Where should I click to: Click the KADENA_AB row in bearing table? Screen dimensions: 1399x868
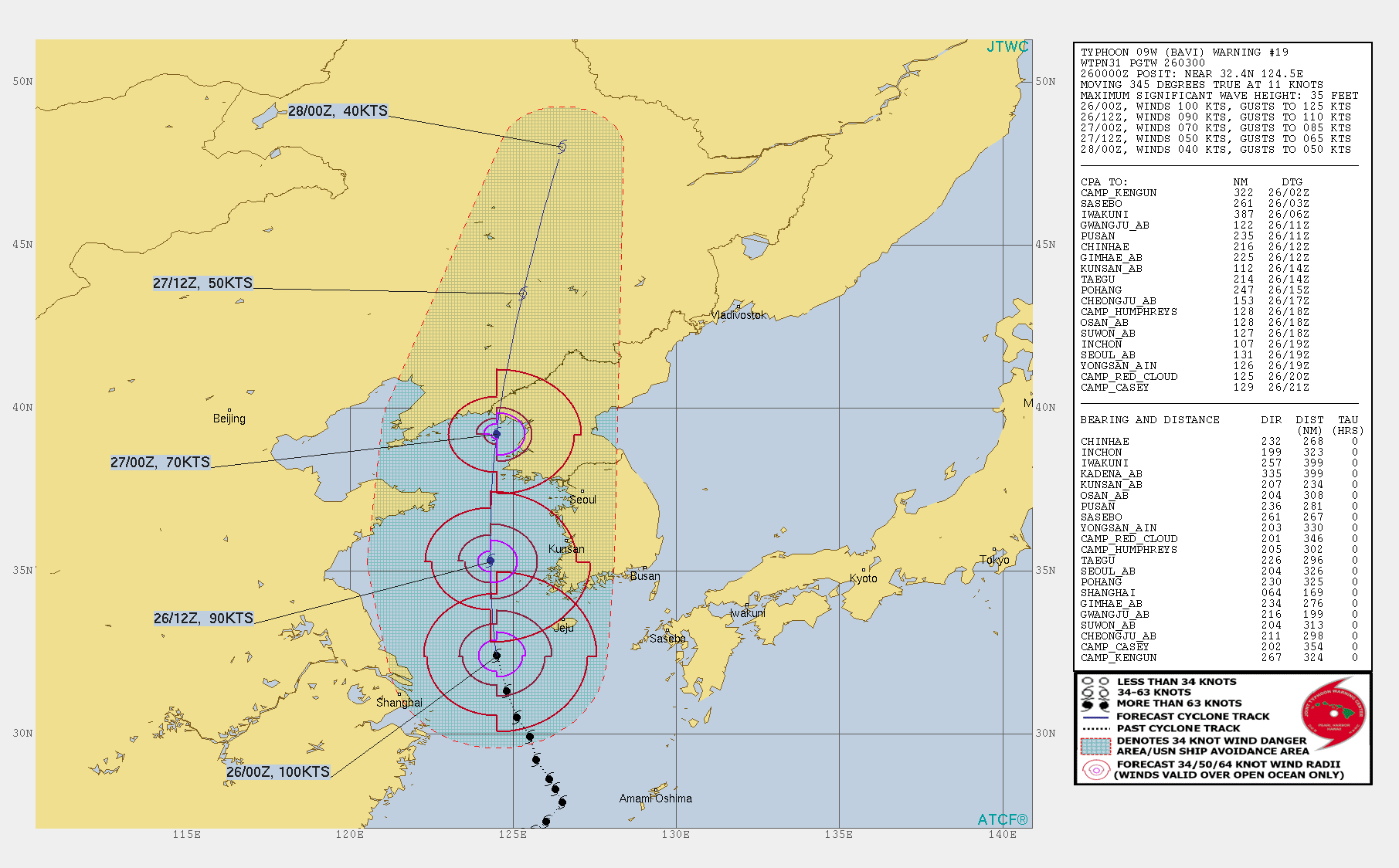coord(1219,474)
